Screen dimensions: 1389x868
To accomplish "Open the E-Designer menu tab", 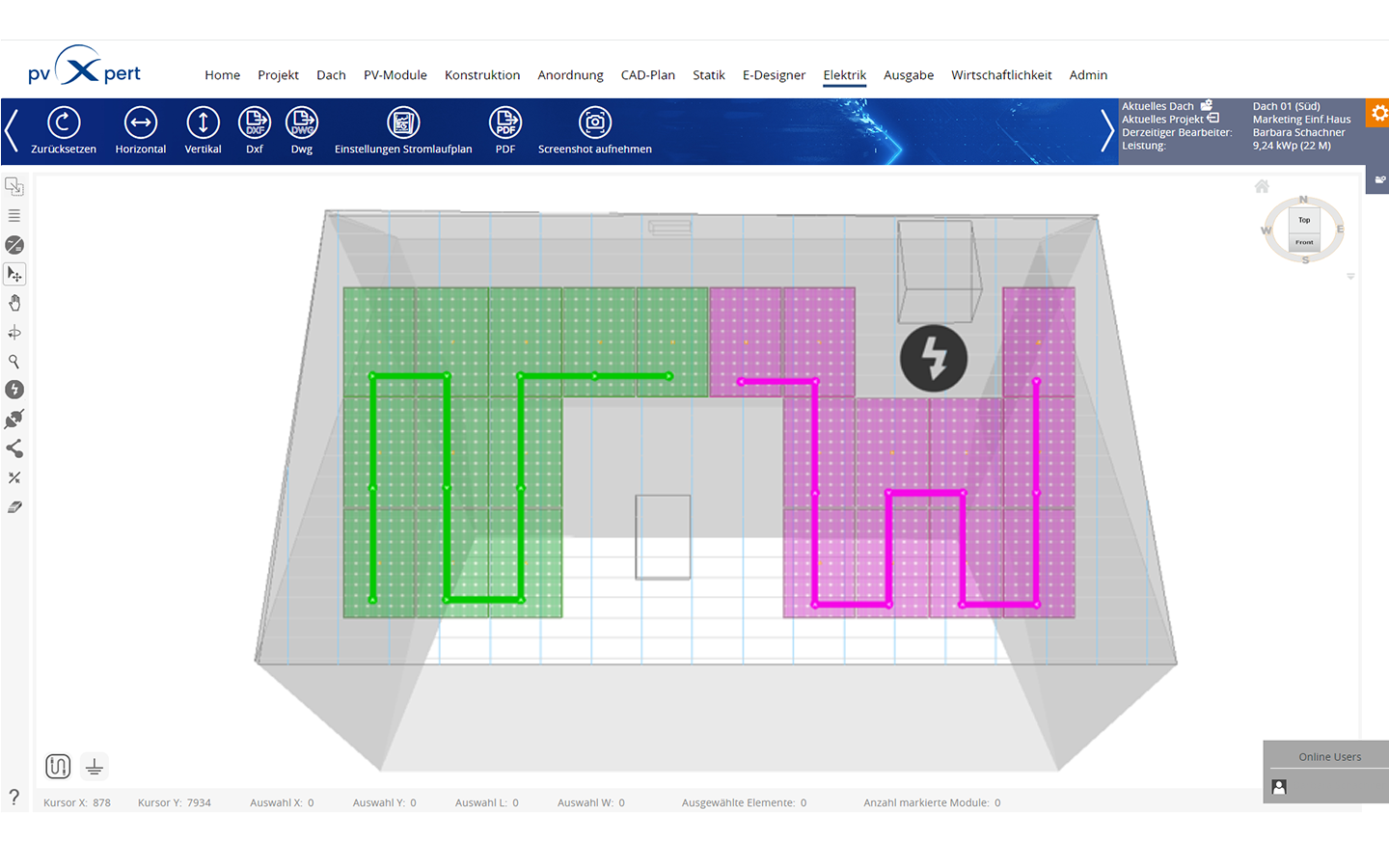I will click(x=774, y=75).
